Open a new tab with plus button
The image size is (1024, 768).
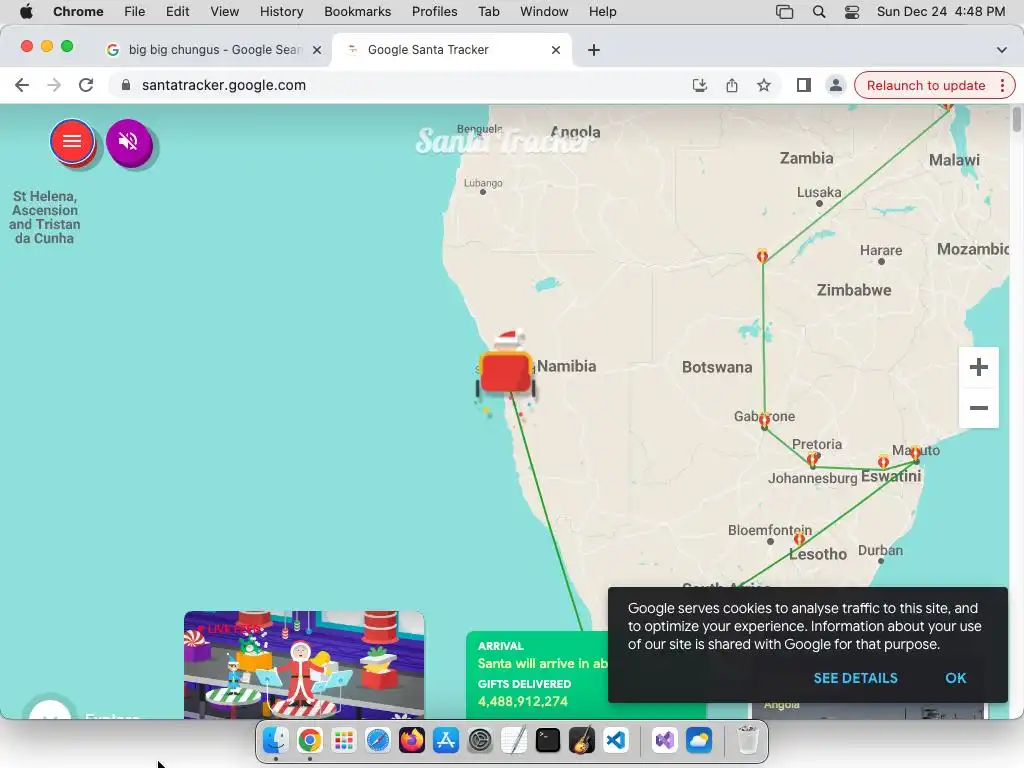tap(593, 50)
